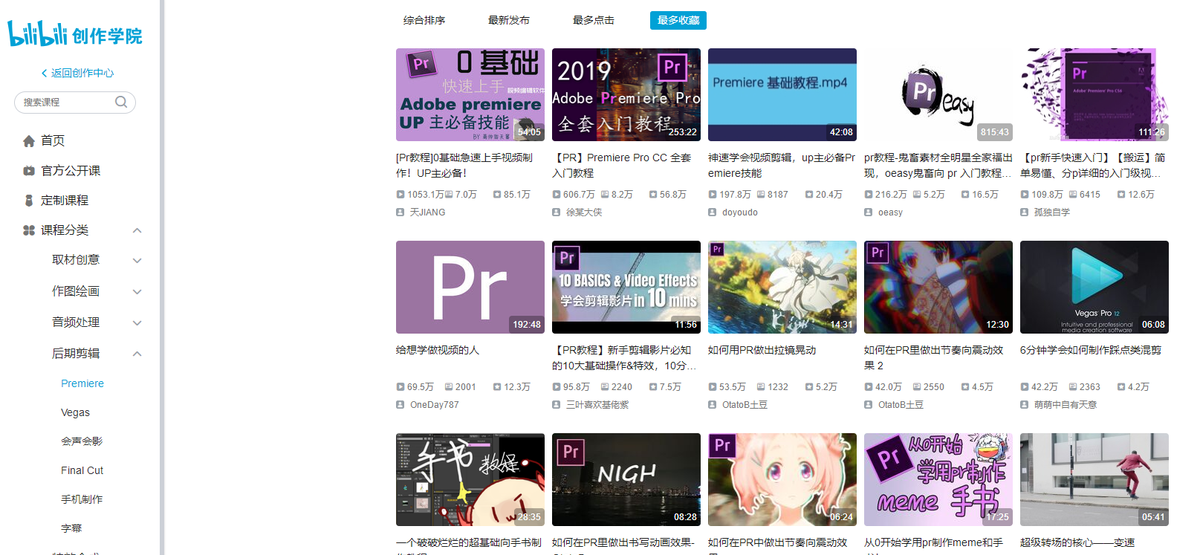Open title 给想学做视频的人

tap(438, 350)
